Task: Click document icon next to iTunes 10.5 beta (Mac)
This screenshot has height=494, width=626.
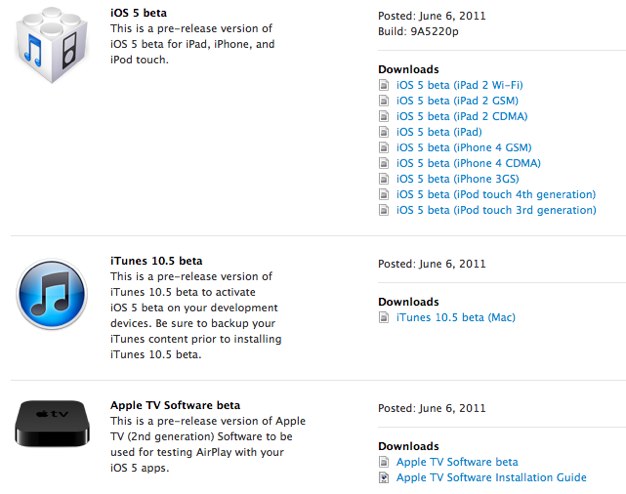Action: 384,318
